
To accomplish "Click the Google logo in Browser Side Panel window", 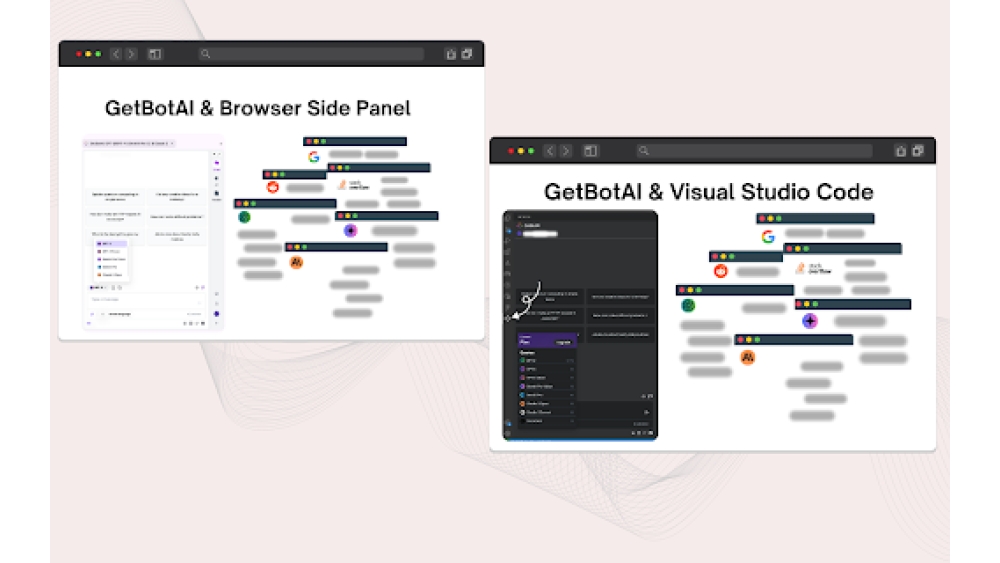I will pos(314,156).
